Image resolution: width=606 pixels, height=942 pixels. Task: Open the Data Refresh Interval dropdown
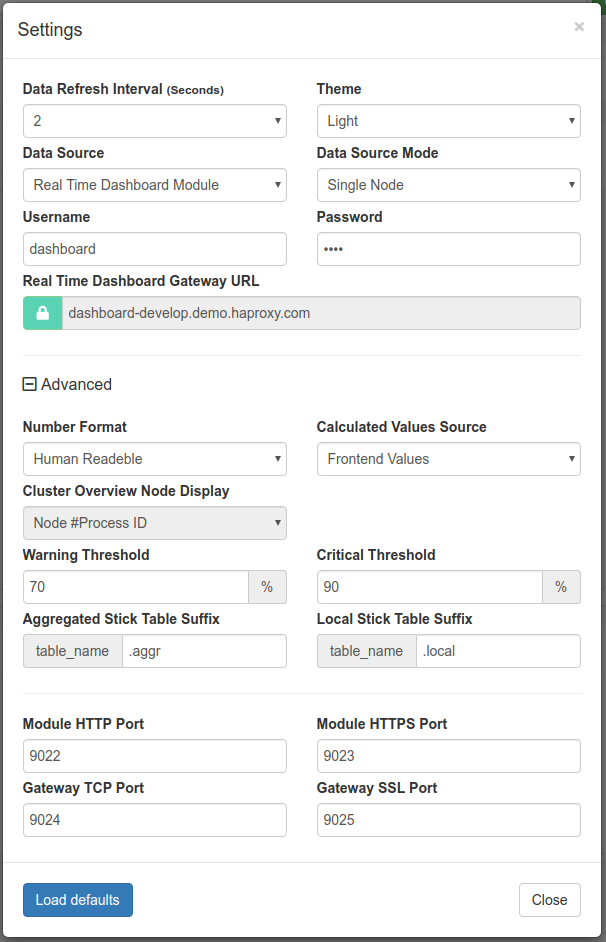[154, 121]
